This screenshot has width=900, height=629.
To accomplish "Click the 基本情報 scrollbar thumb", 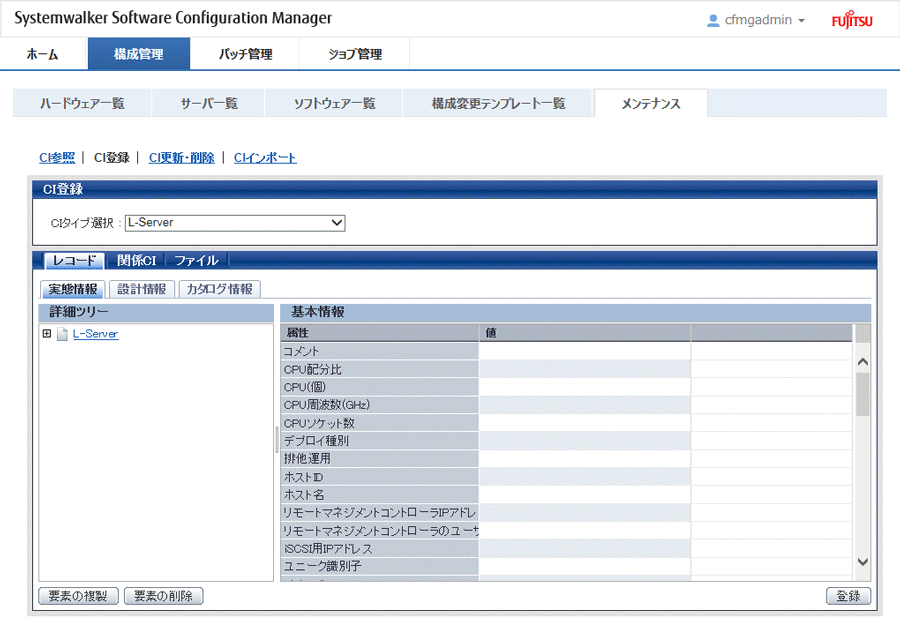I will click(x=863, y=394).
